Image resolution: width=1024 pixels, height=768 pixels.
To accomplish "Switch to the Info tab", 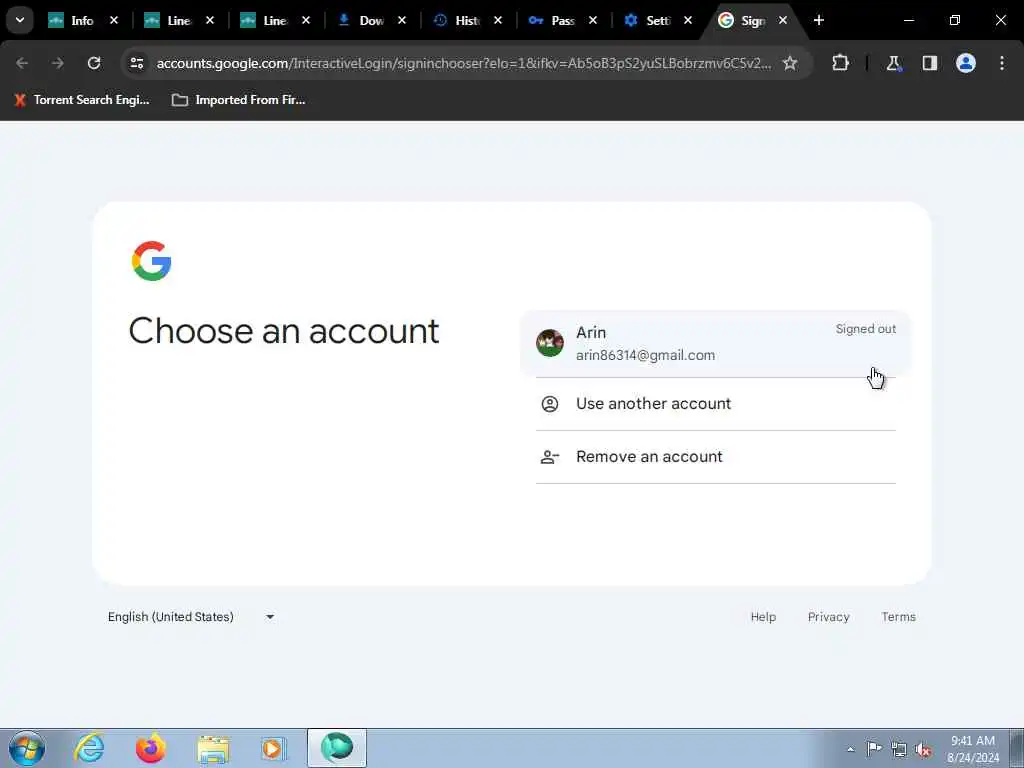I will pyautogui.click(x=72, y=20).
